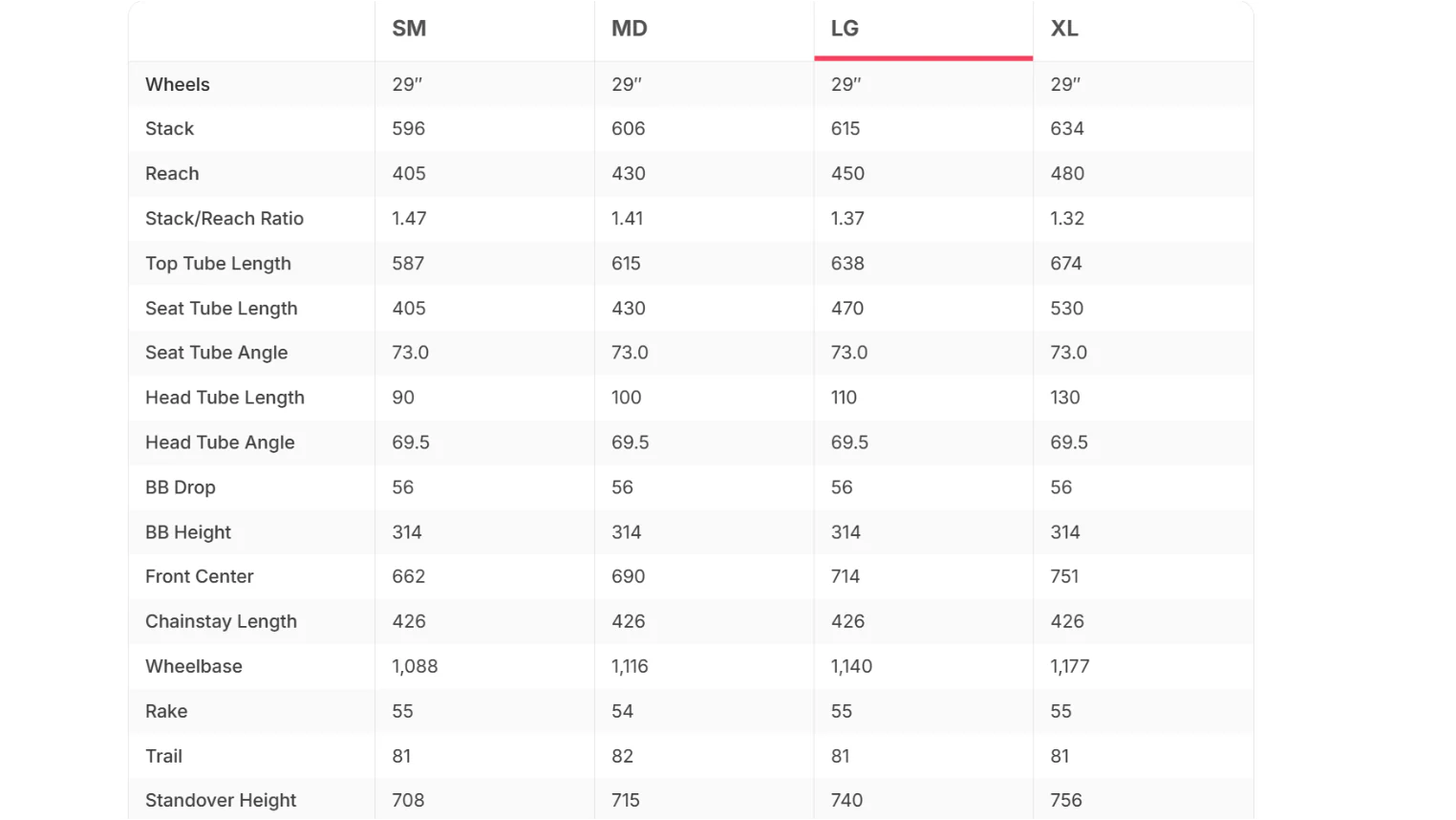Select the XL size column header
Image resolution: width=1456 pixels, height=820 pixels.
1064,29
